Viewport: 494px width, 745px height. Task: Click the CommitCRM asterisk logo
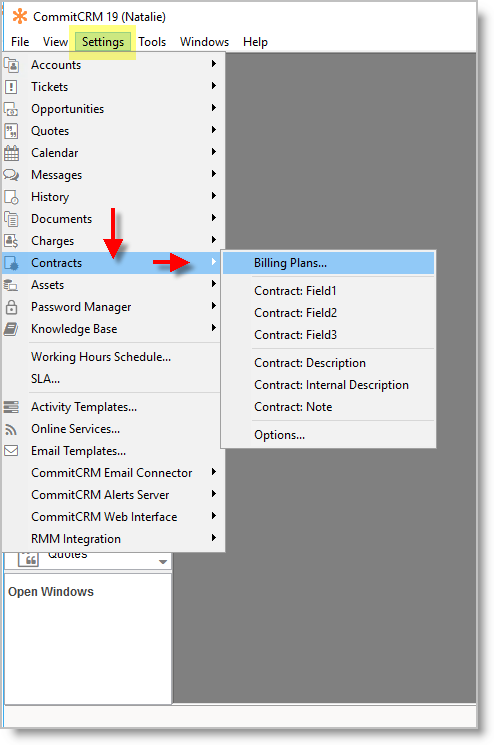(20, 17)
